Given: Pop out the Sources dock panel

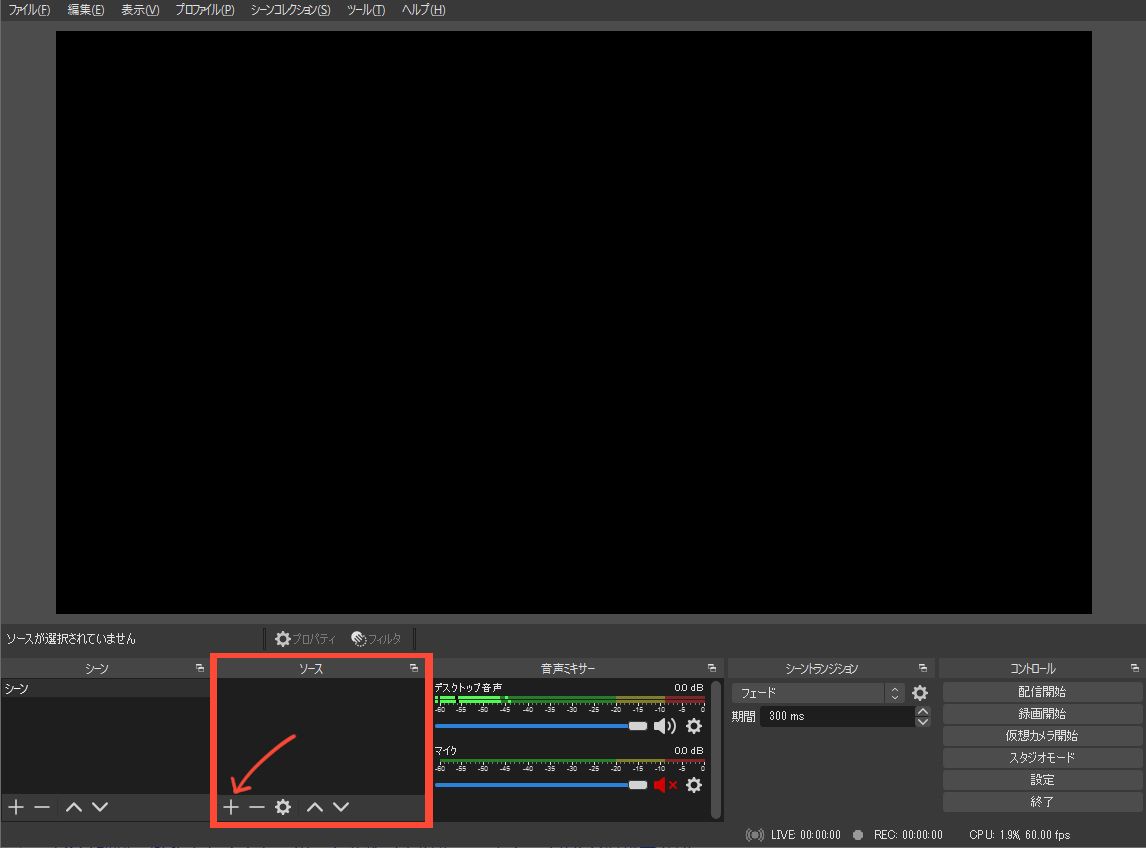Looking at the screenshot, I should click(414, 668).
